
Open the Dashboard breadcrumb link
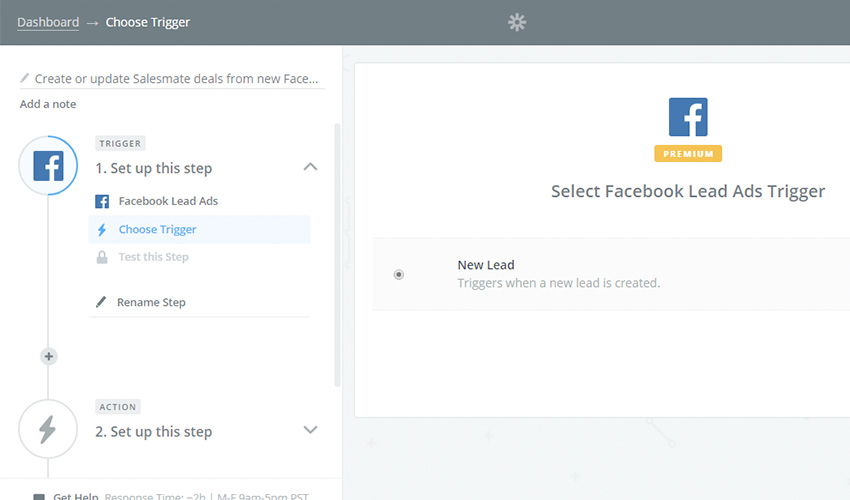pos(48,22)
